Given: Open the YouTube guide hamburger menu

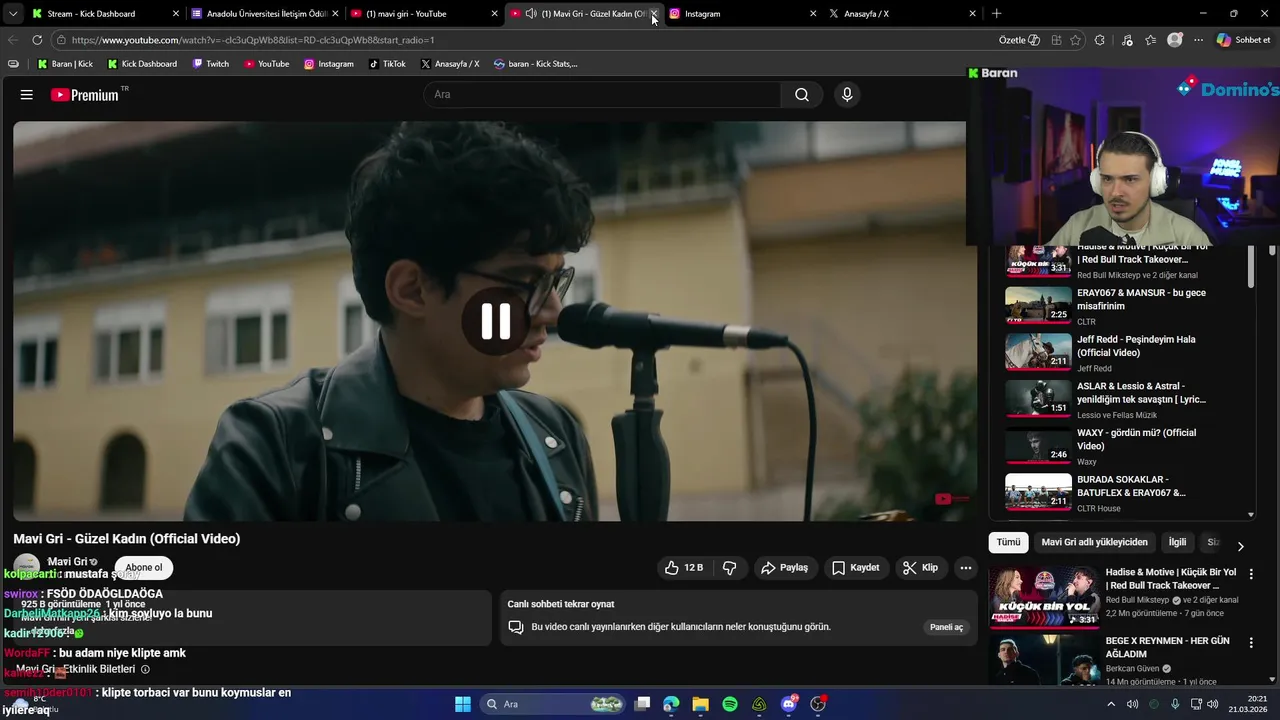Looking at the screenshot, I should [27, 95].
